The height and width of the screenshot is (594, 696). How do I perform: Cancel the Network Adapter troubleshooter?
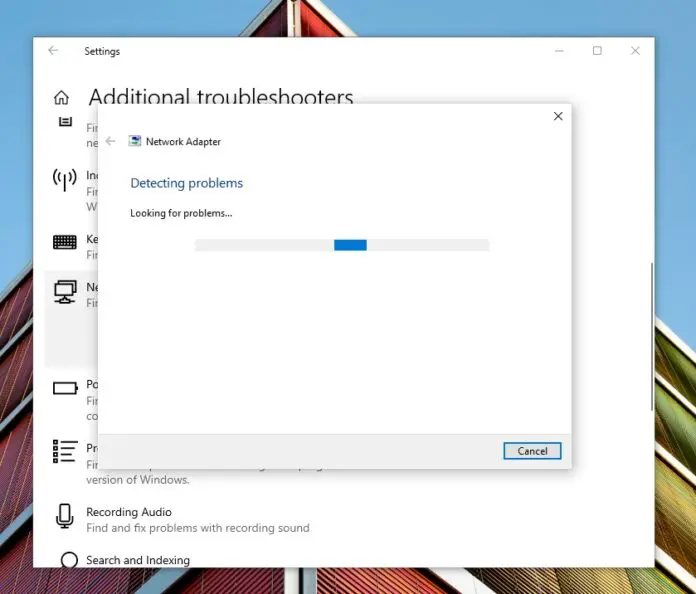[532, 451]
